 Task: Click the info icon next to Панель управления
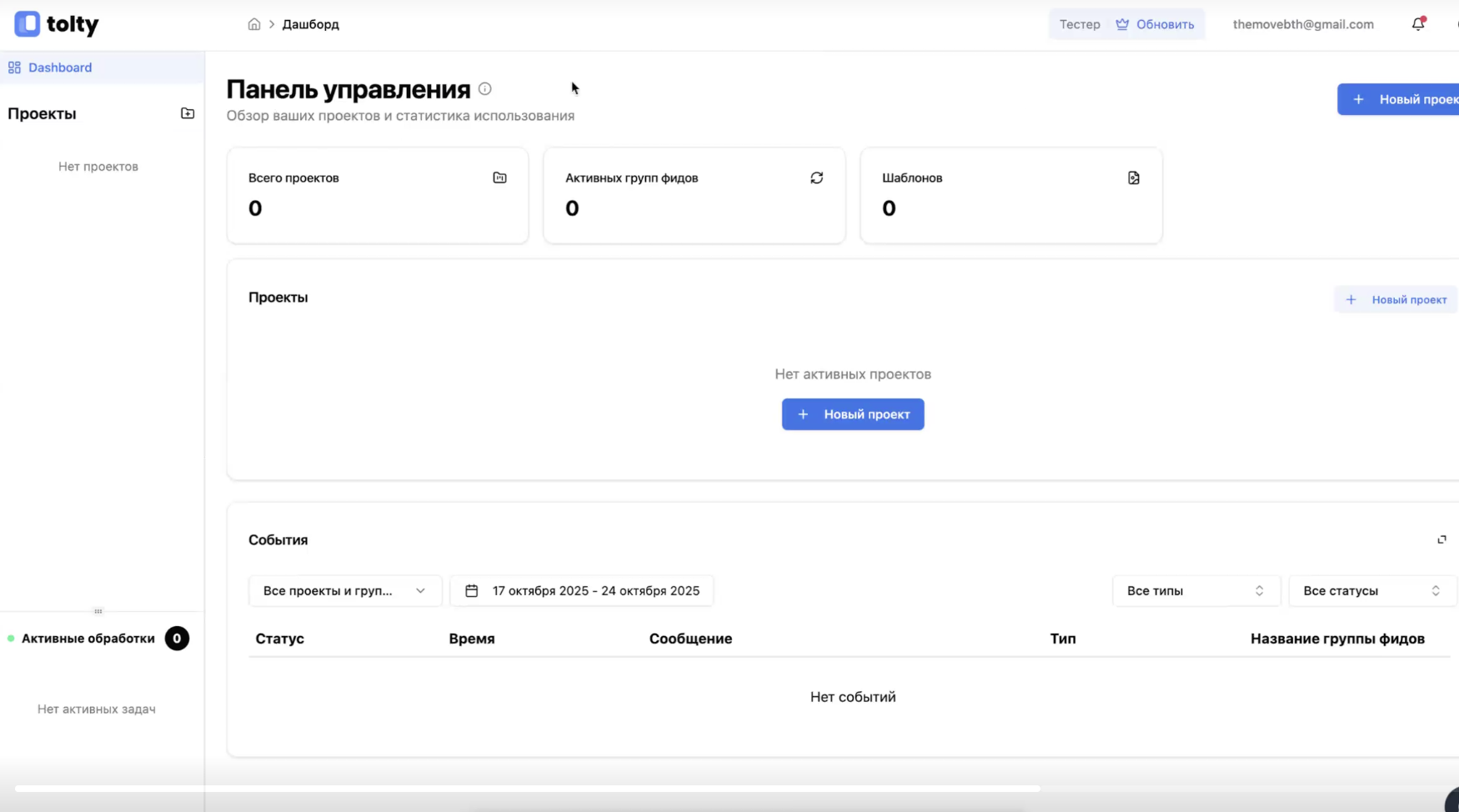(x=485, y=89)
